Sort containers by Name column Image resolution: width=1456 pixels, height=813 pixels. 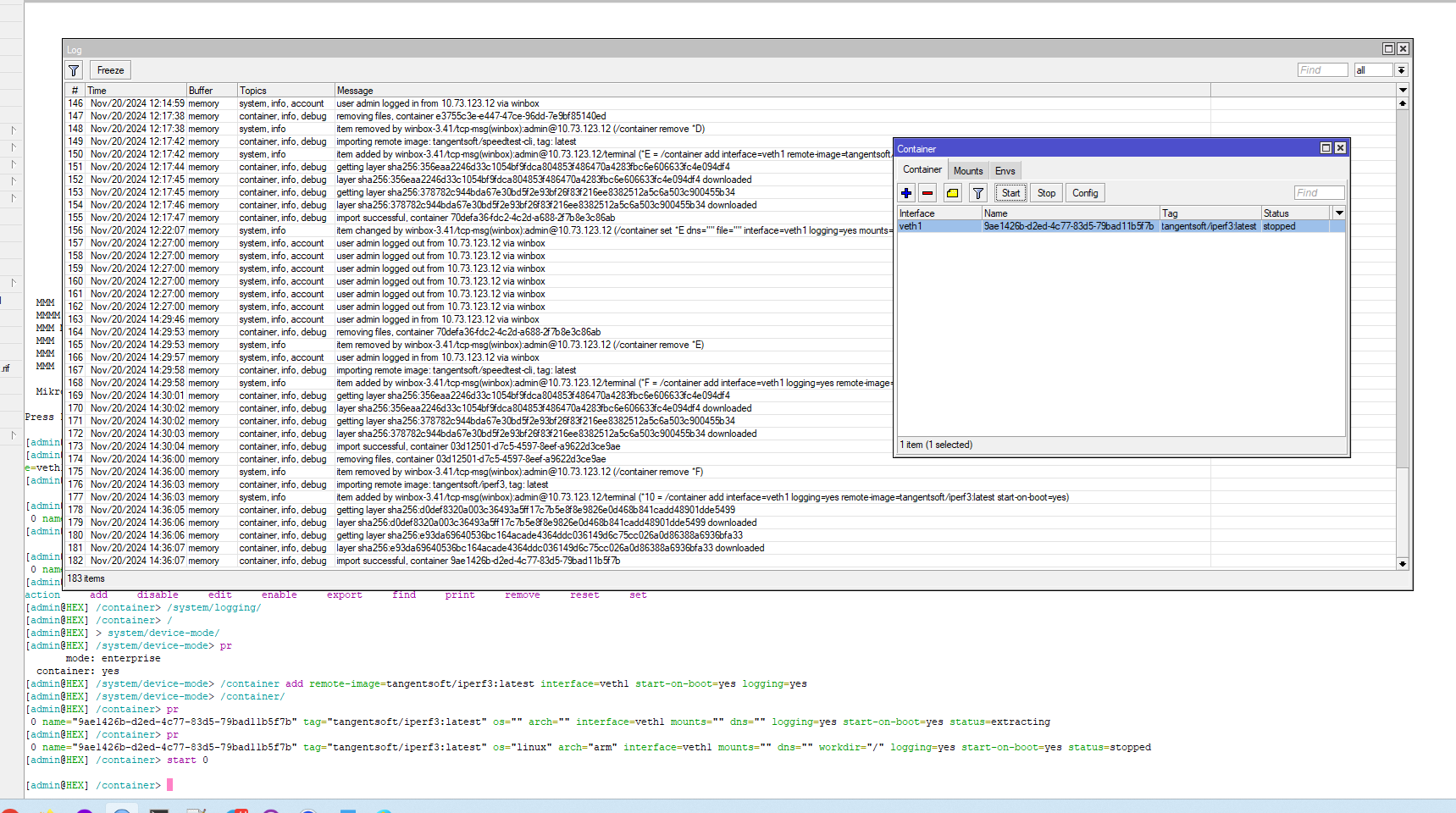pyautogui.click(x=1071, y=213)
